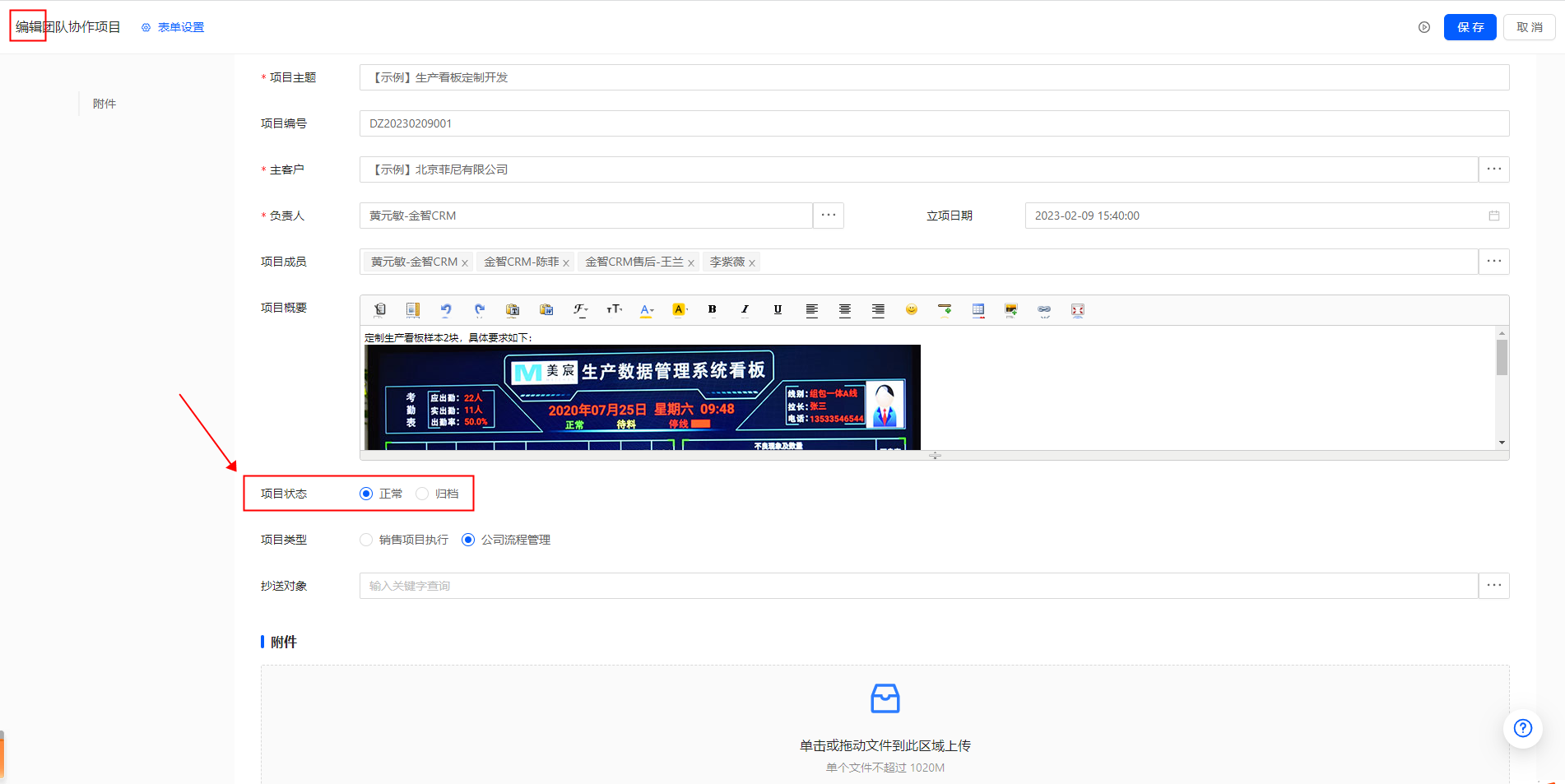The height and width of the screenshot is (784, 1565).
Task: Open the font family picker
Action: (580, 310)
